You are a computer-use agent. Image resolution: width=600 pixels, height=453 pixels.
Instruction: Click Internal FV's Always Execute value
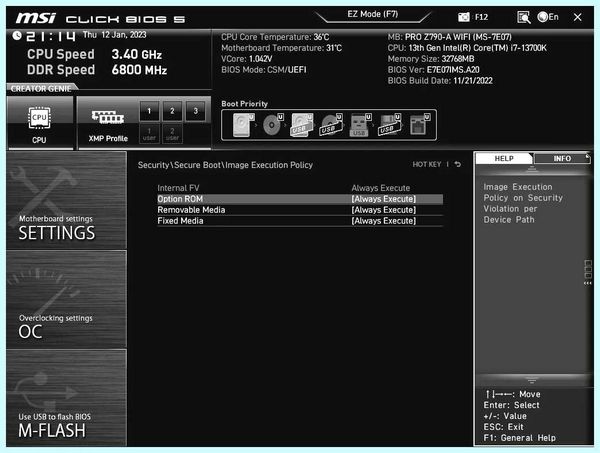tap(381, 188)
